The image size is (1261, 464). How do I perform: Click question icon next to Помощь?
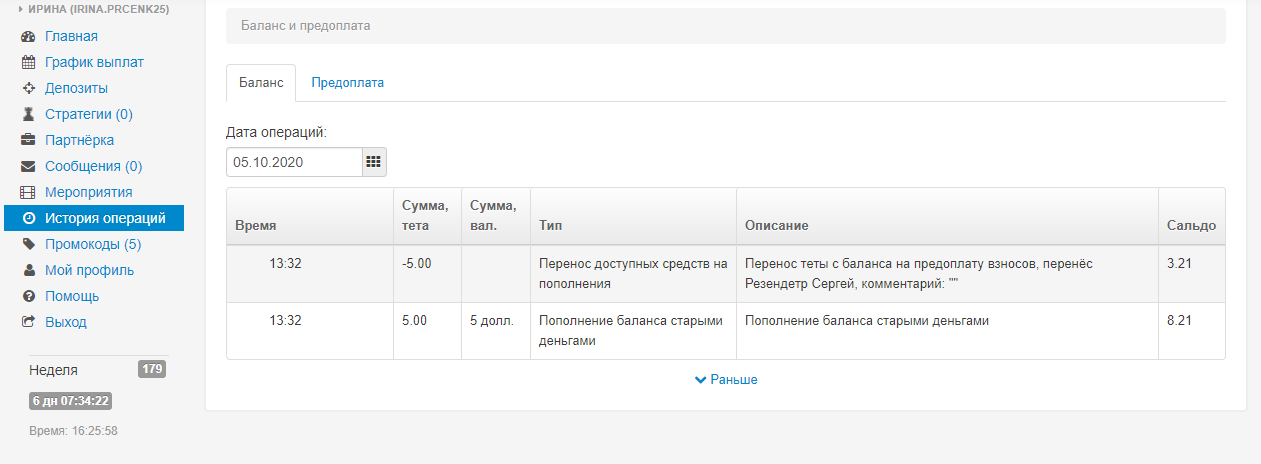click(x=28, y=297)
